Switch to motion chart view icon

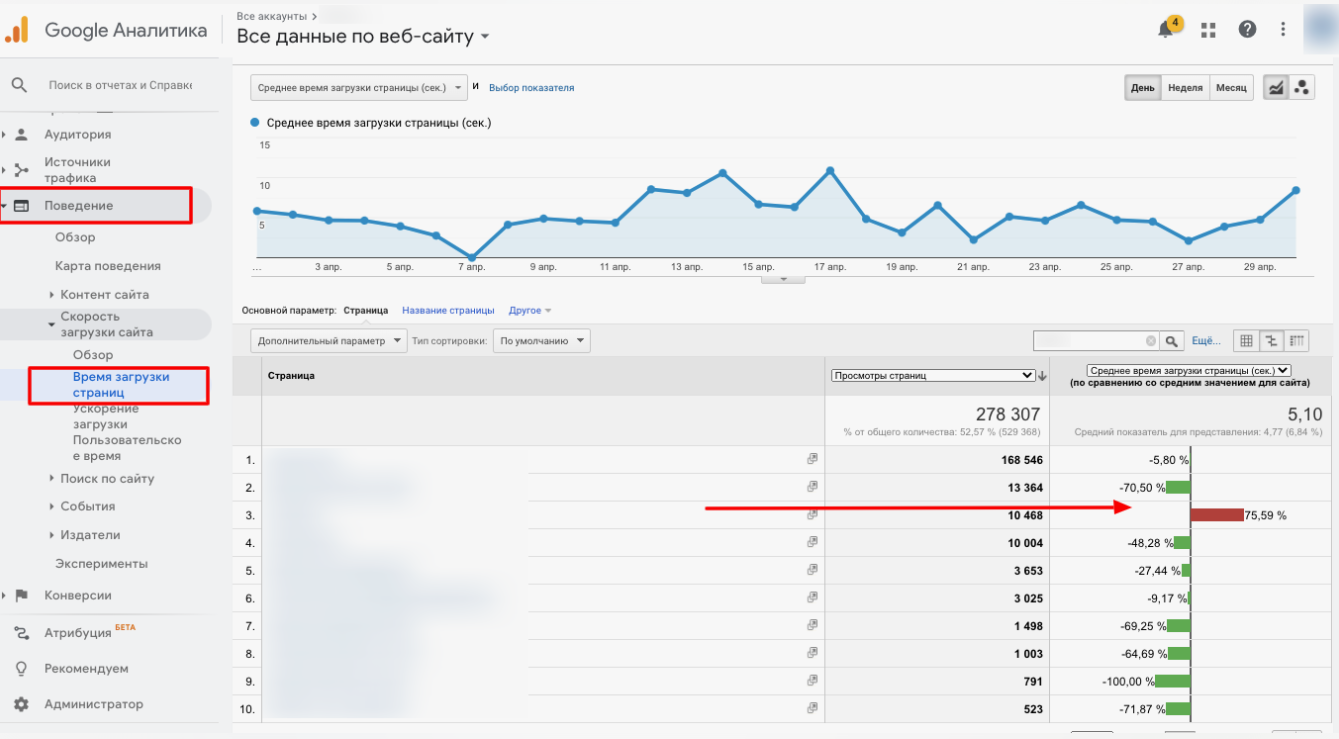tap(1301, 88)
